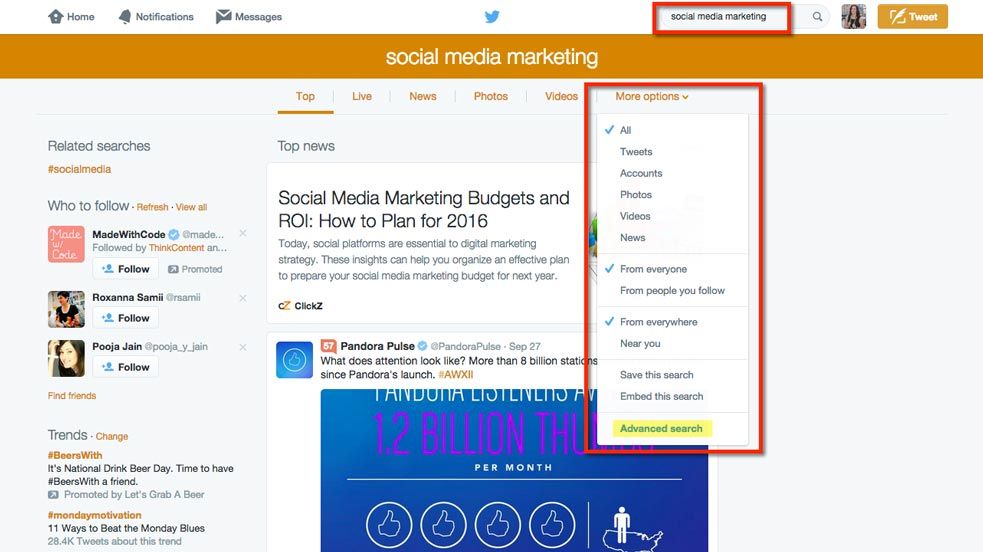Click the Twitter bird logo

pyautogui.click(x=491, y=17)
